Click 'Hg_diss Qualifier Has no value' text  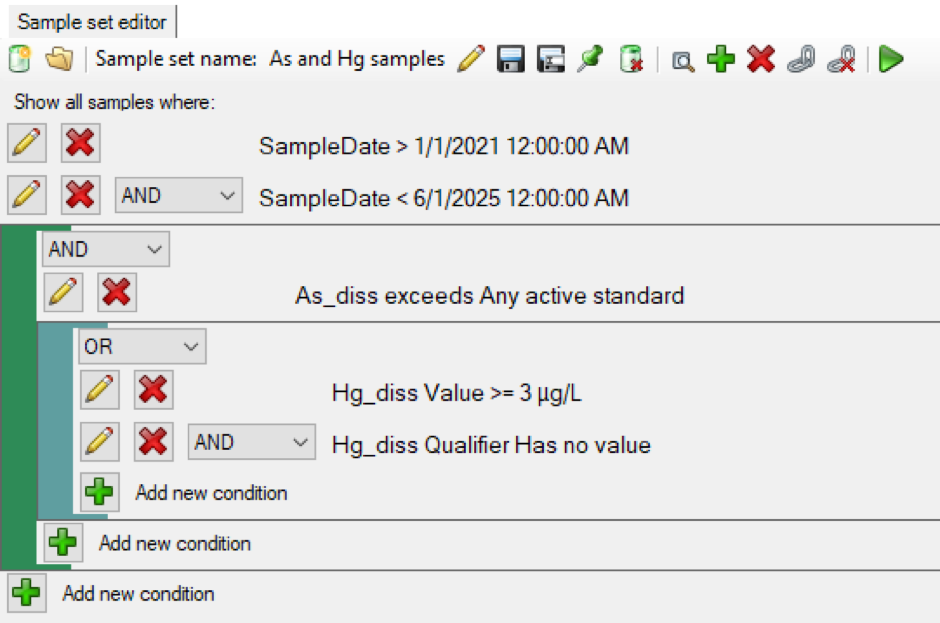pyautogui.click(x=491, y=445)
